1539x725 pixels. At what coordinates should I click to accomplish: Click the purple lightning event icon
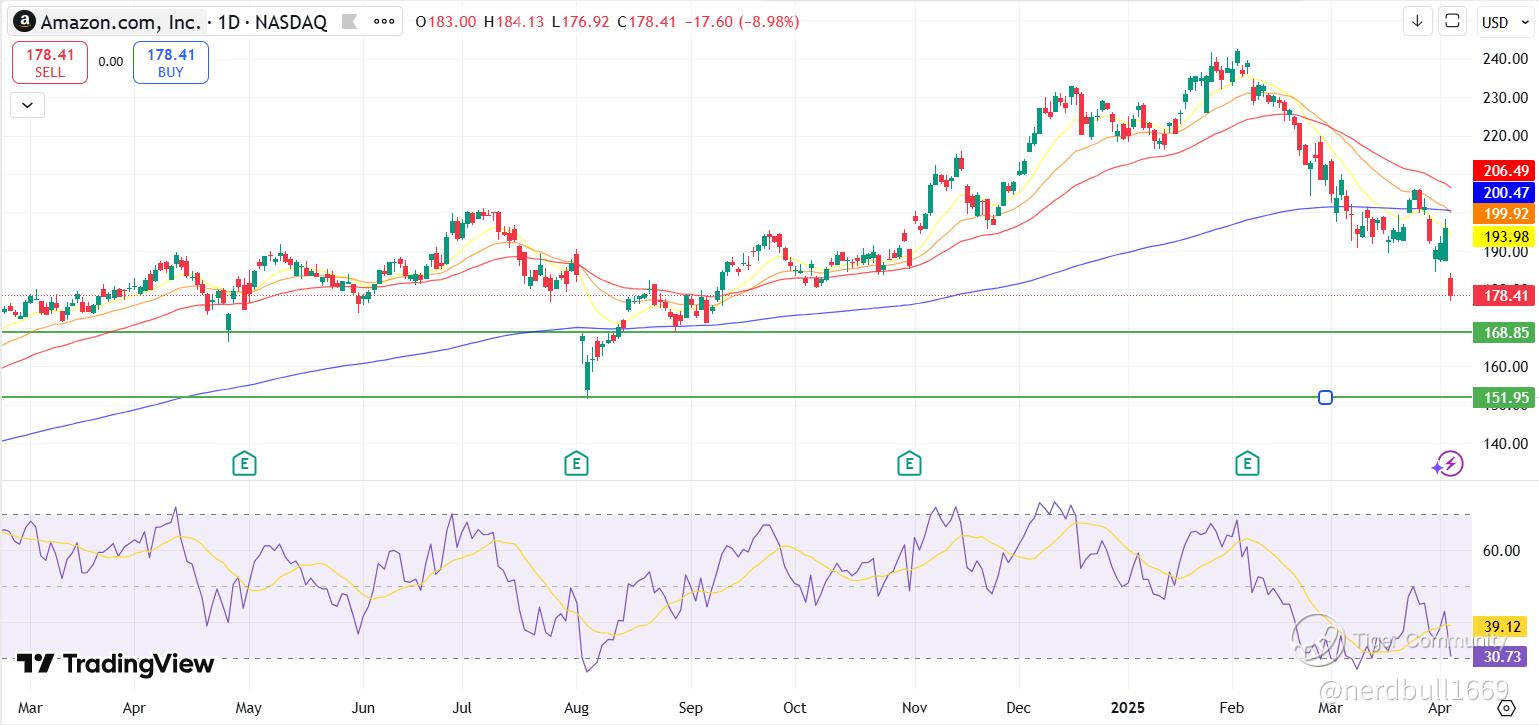click(x=1449, y=463)
